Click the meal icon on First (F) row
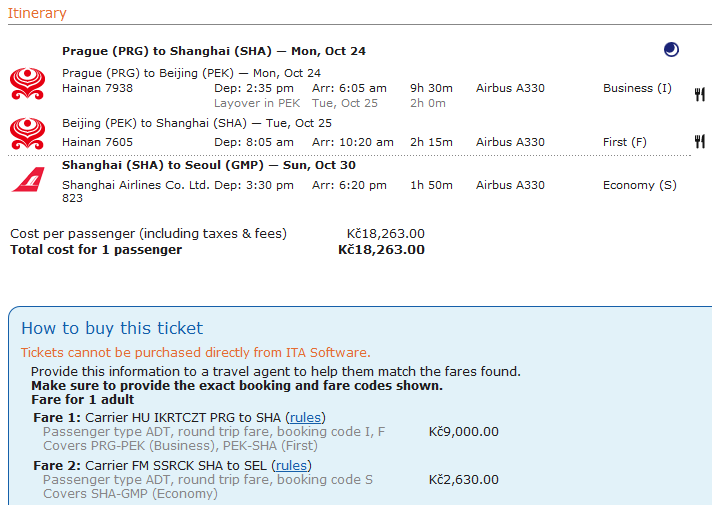Screen dimensions: 712x505 click(x=699, y=142)
